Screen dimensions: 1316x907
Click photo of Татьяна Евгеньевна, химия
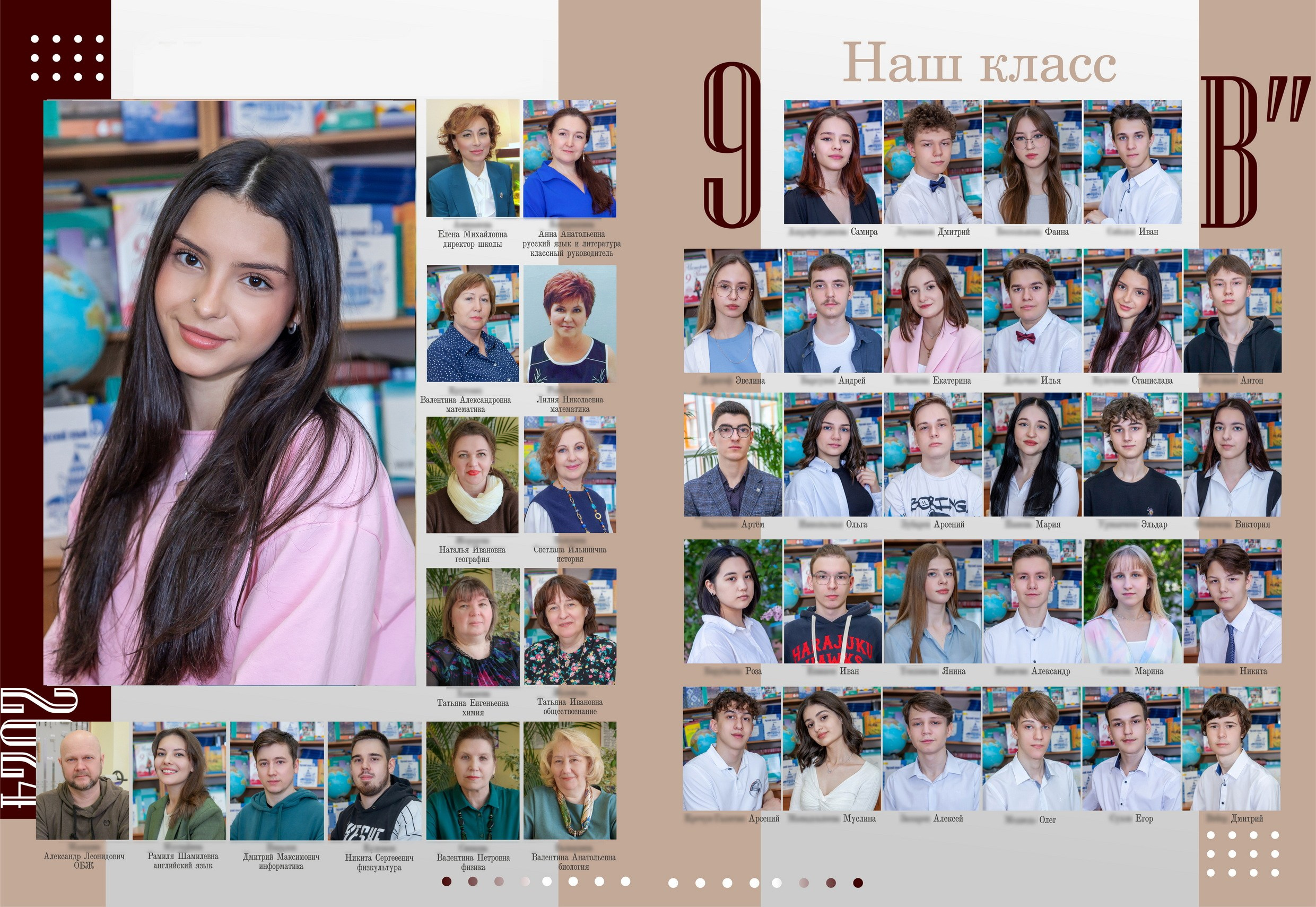click(x=473, y=627)
